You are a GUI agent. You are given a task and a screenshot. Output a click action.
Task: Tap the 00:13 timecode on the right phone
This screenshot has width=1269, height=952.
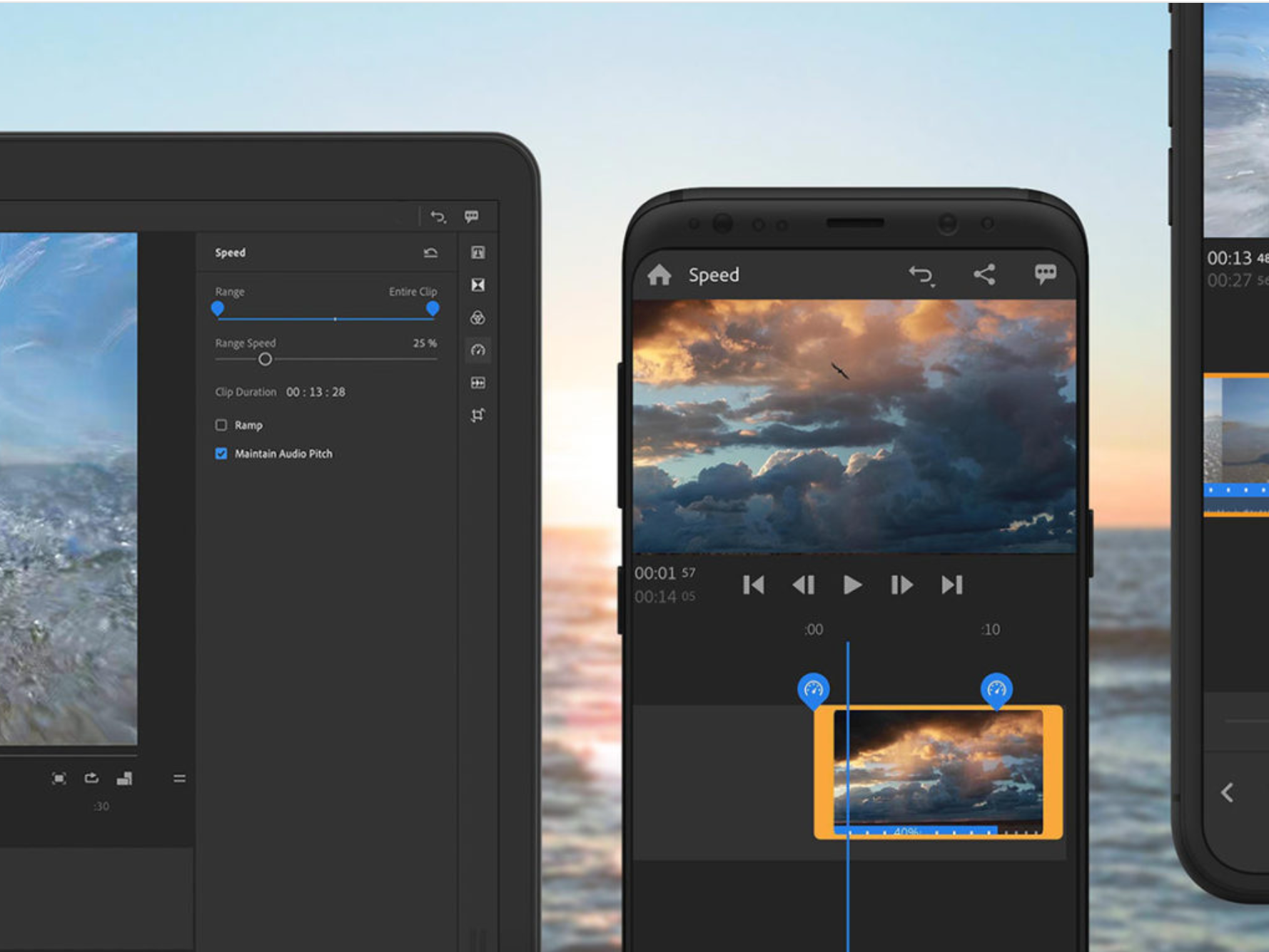[x=1237, y=258]
